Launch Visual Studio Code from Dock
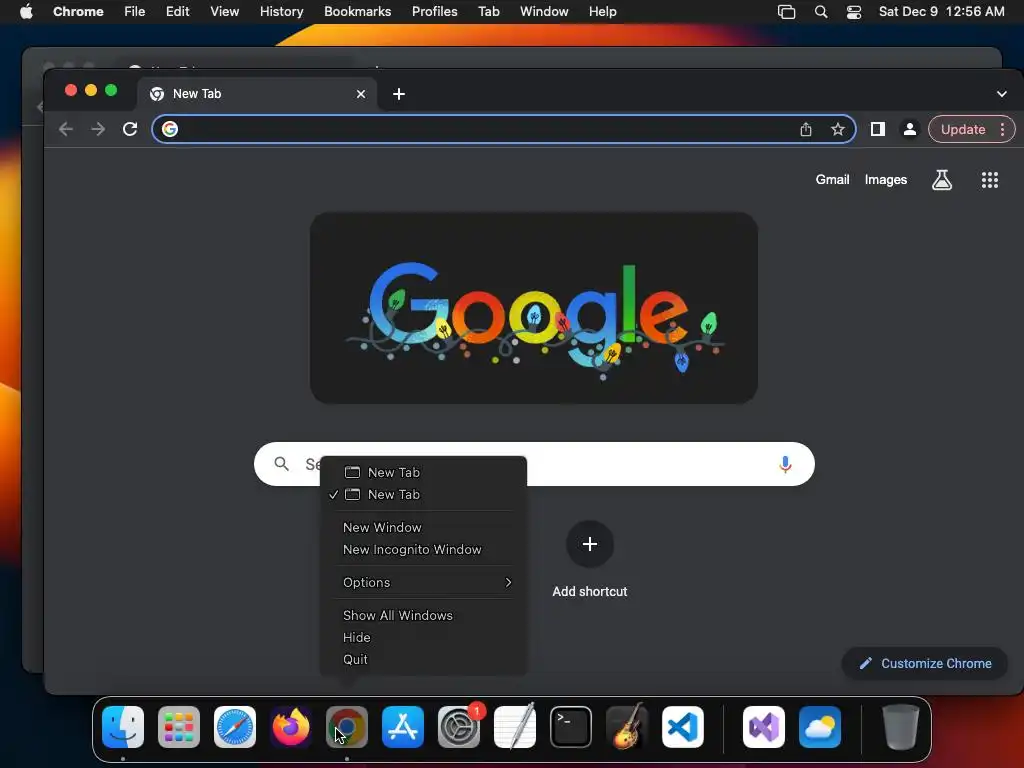The height and width of the screenshot is (768, 1024). pos(683,727)
